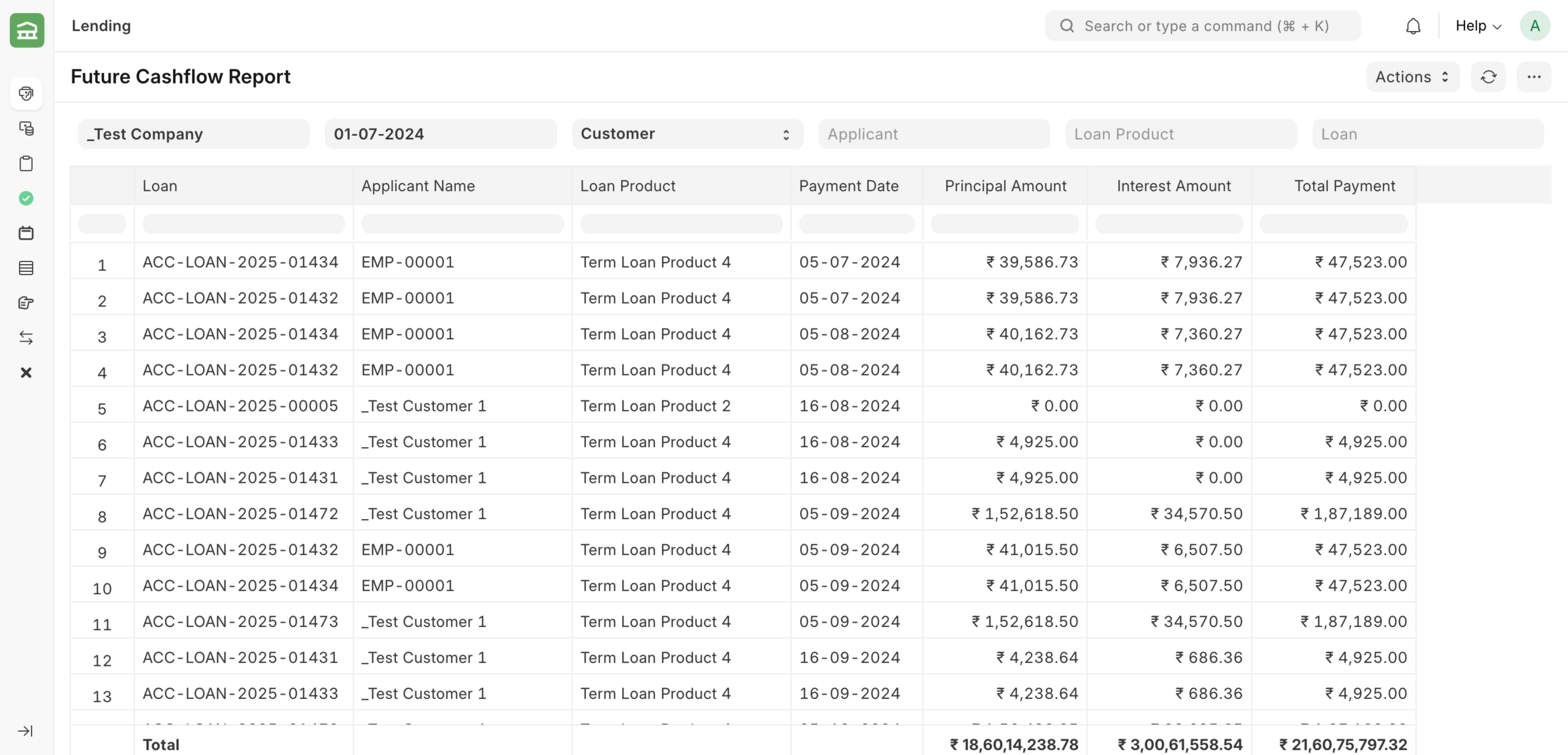Viewport: 1568px width, 755px height.
Task: Click the X sidebar icon
Action: (26, 373)
